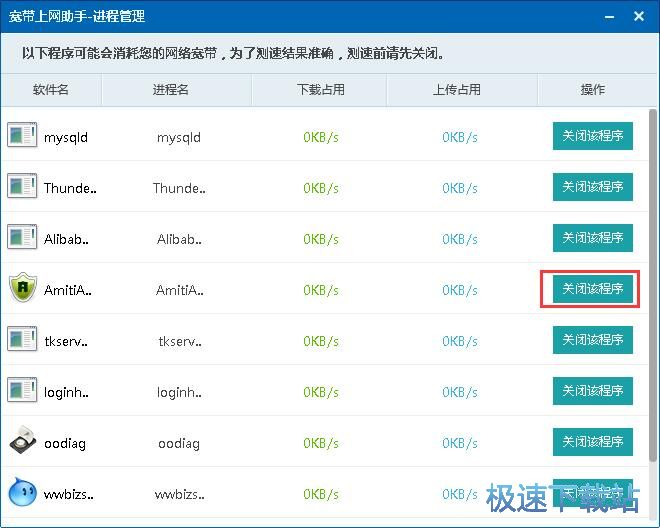The image size is (660, 528).
Task: Close the 宽带上网助手-进程管理 window
Action: [639, 16]
